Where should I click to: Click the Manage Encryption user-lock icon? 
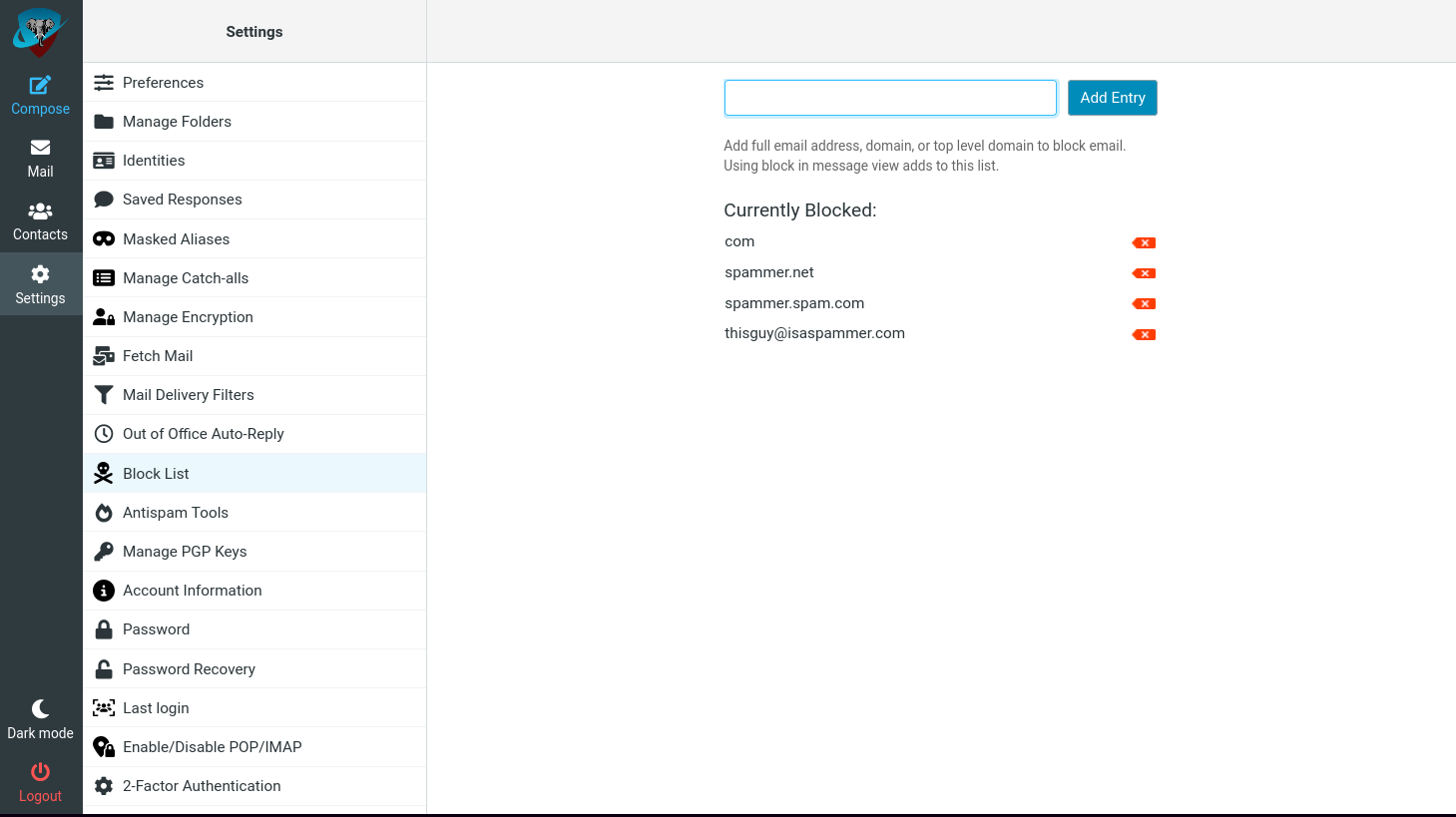coord(104,317)
